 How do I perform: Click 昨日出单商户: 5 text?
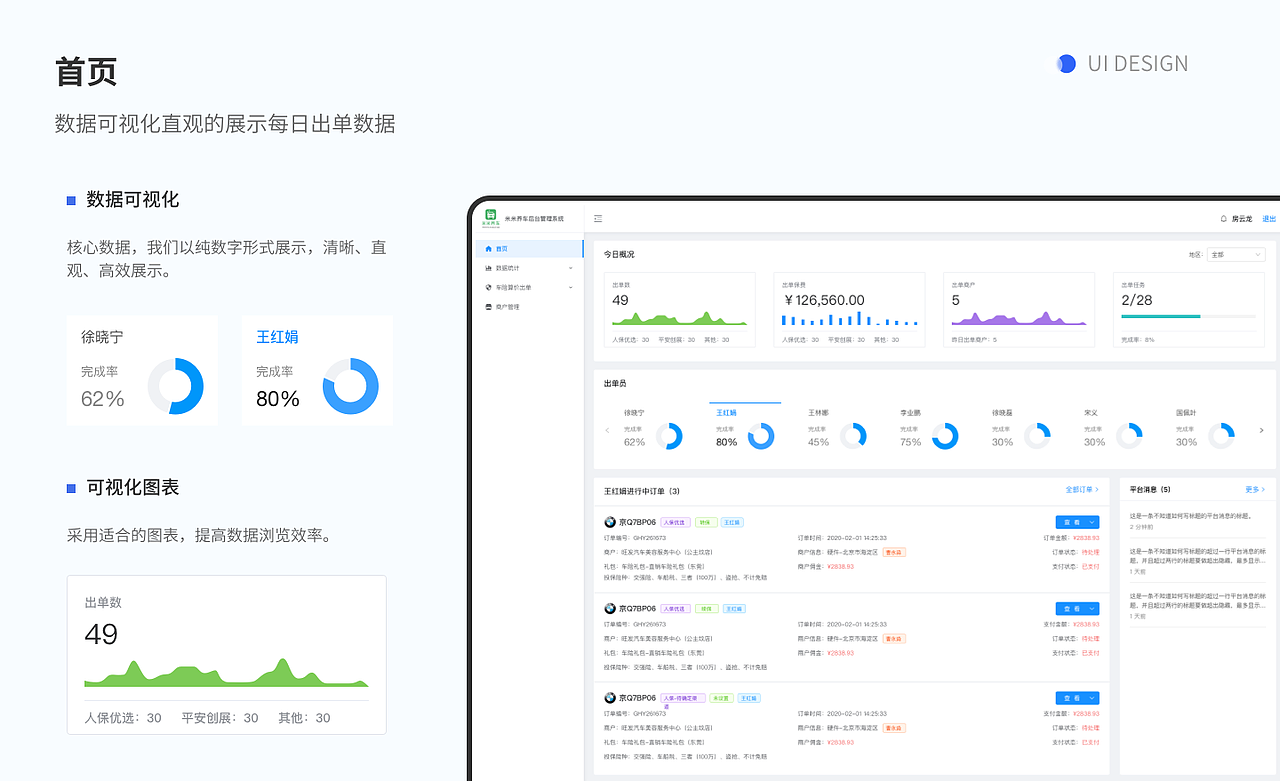[x=974, y=340]
